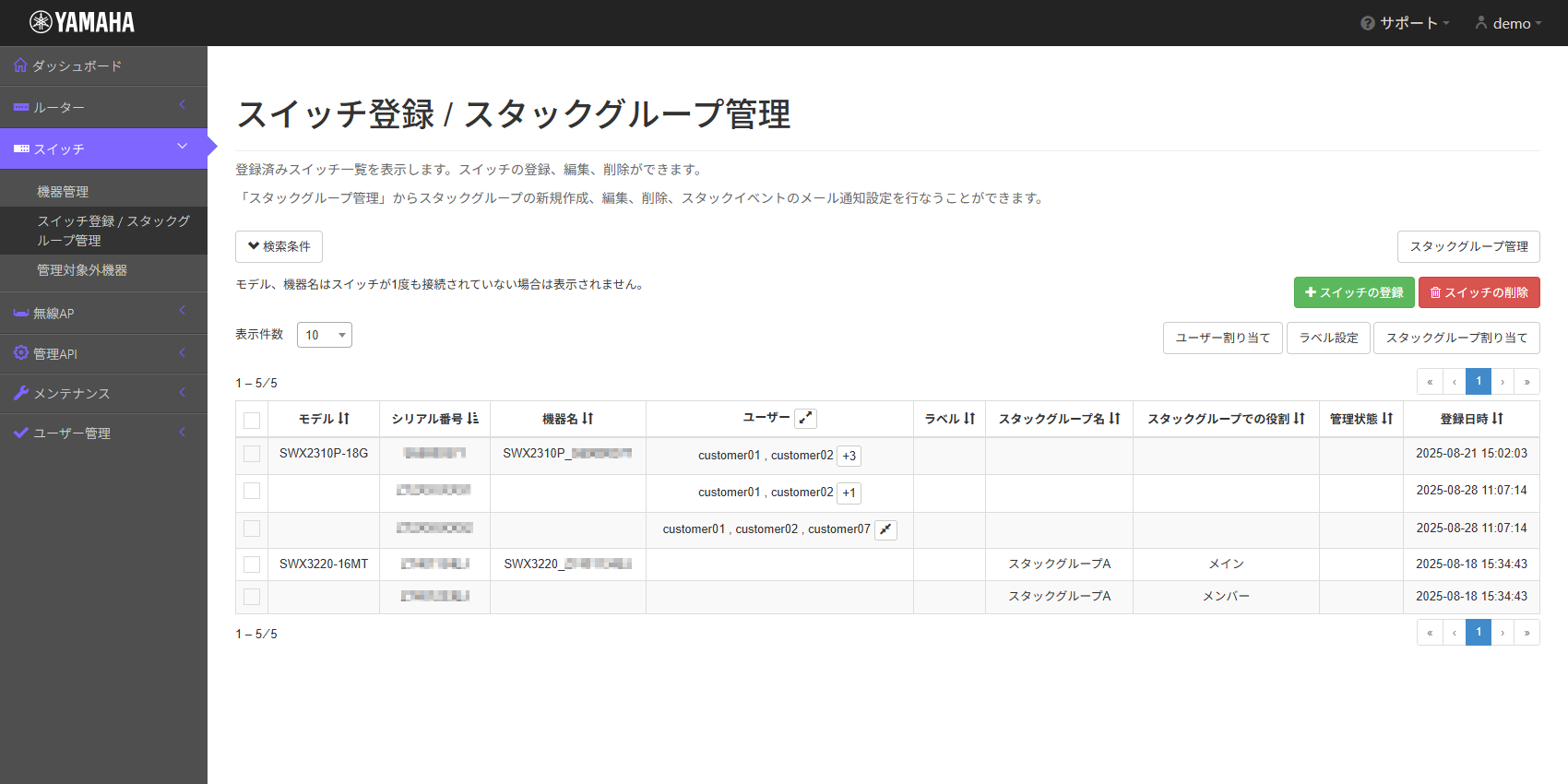Sort by 登録日時 column sort icon

coord(1497,419)
